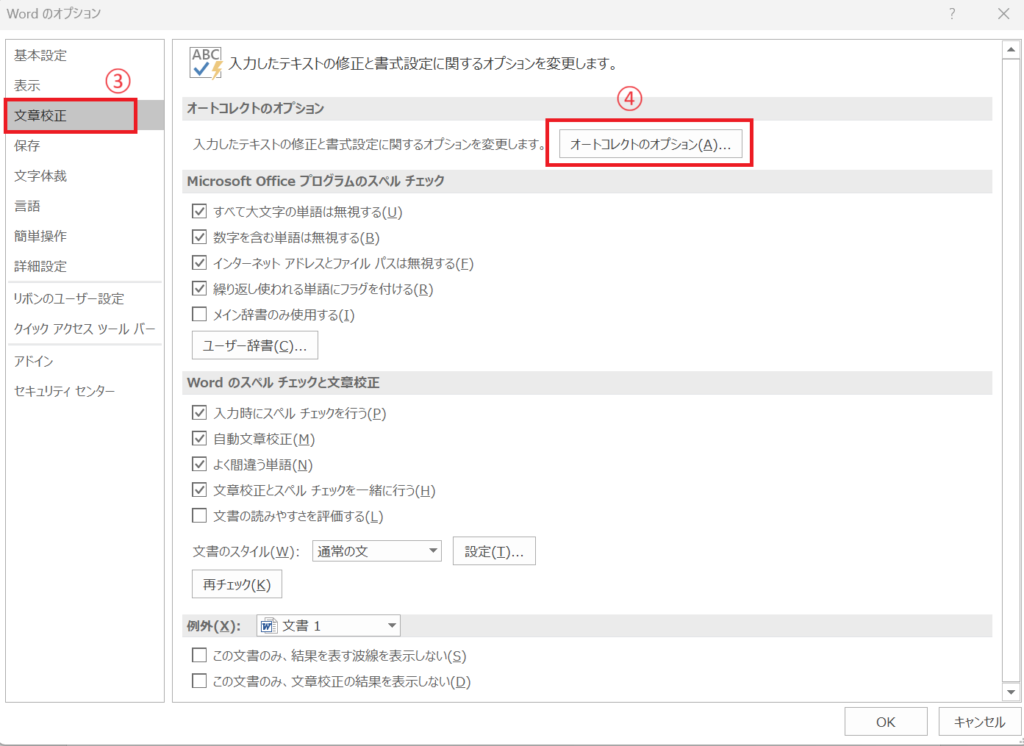
Task: Open クイック アクセス ツール バー settings
Action: coord(85,329)
